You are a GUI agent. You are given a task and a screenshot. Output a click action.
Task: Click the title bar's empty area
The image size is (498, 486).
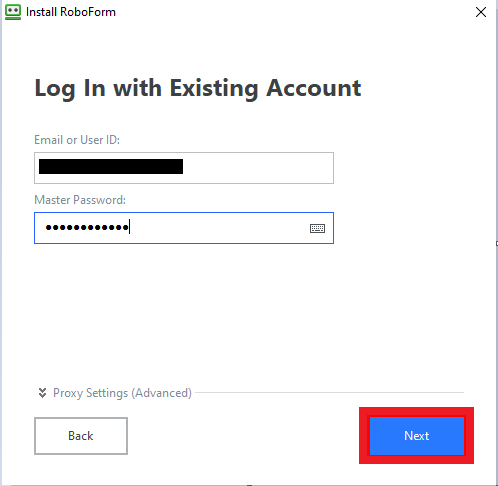(x=293, y=12)
